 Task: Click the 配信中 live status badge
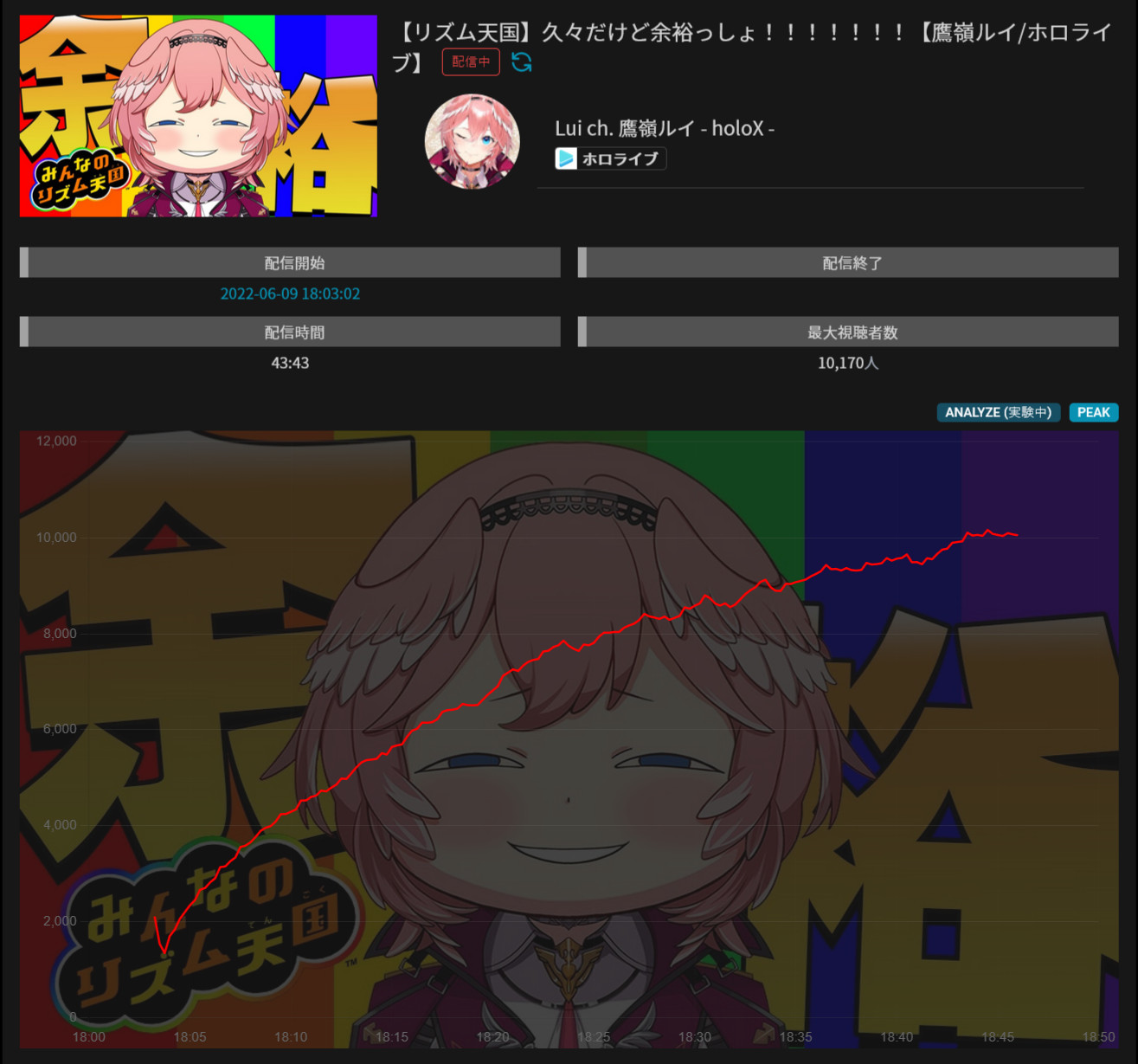[x=471, y=62]
